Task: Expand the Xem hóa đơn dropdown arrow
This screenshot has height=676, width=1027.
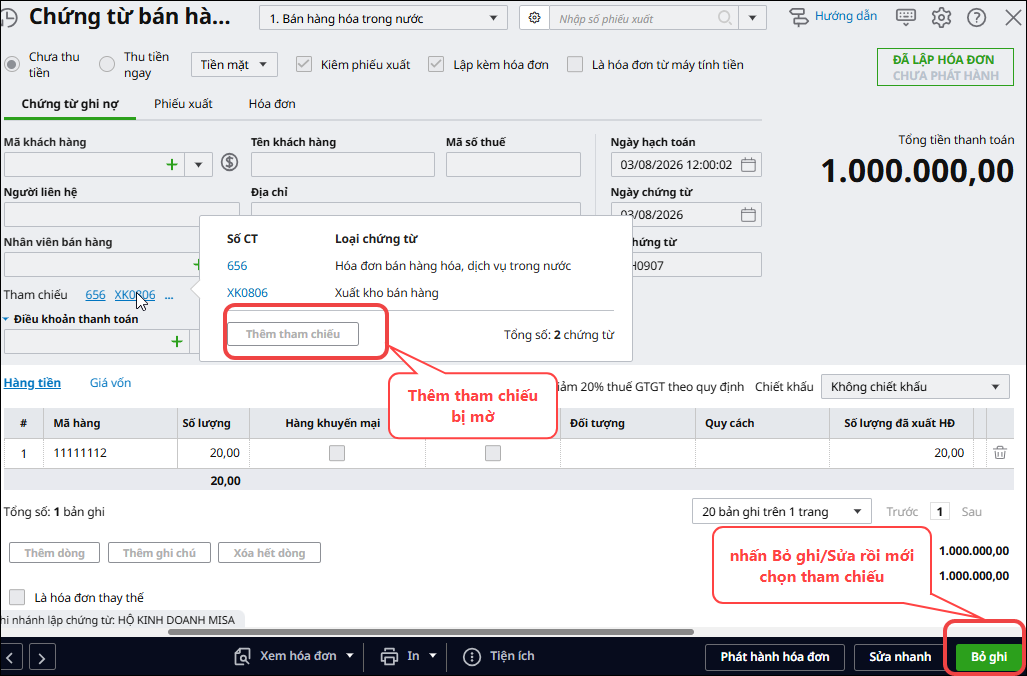Action: tap(349, 656)
